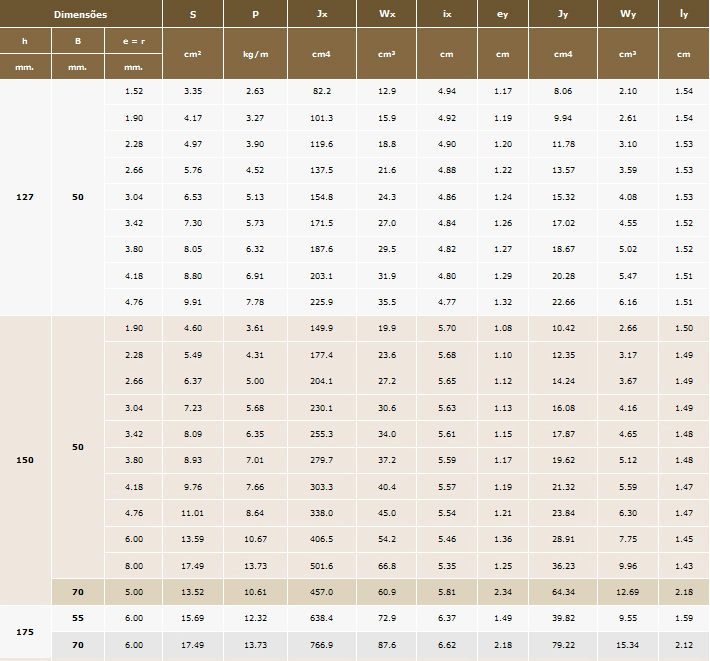This screenshot has height=661, width=710.
Task: Select Jx value '501.6'
Action: (x=322, y=566)
